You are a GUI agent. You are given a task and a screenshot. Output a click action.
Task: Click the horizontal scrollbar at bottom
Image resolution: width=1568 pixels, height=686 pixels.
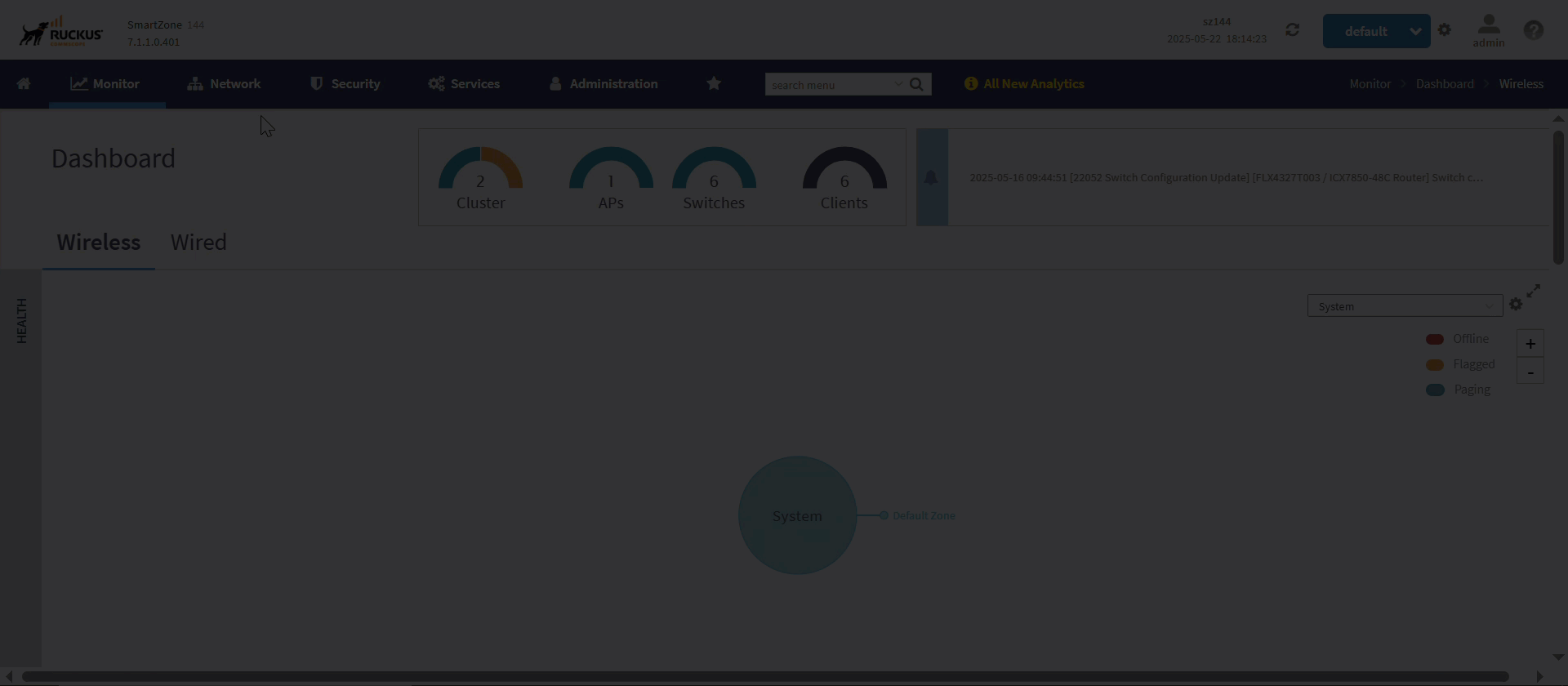tap(765, 676)
